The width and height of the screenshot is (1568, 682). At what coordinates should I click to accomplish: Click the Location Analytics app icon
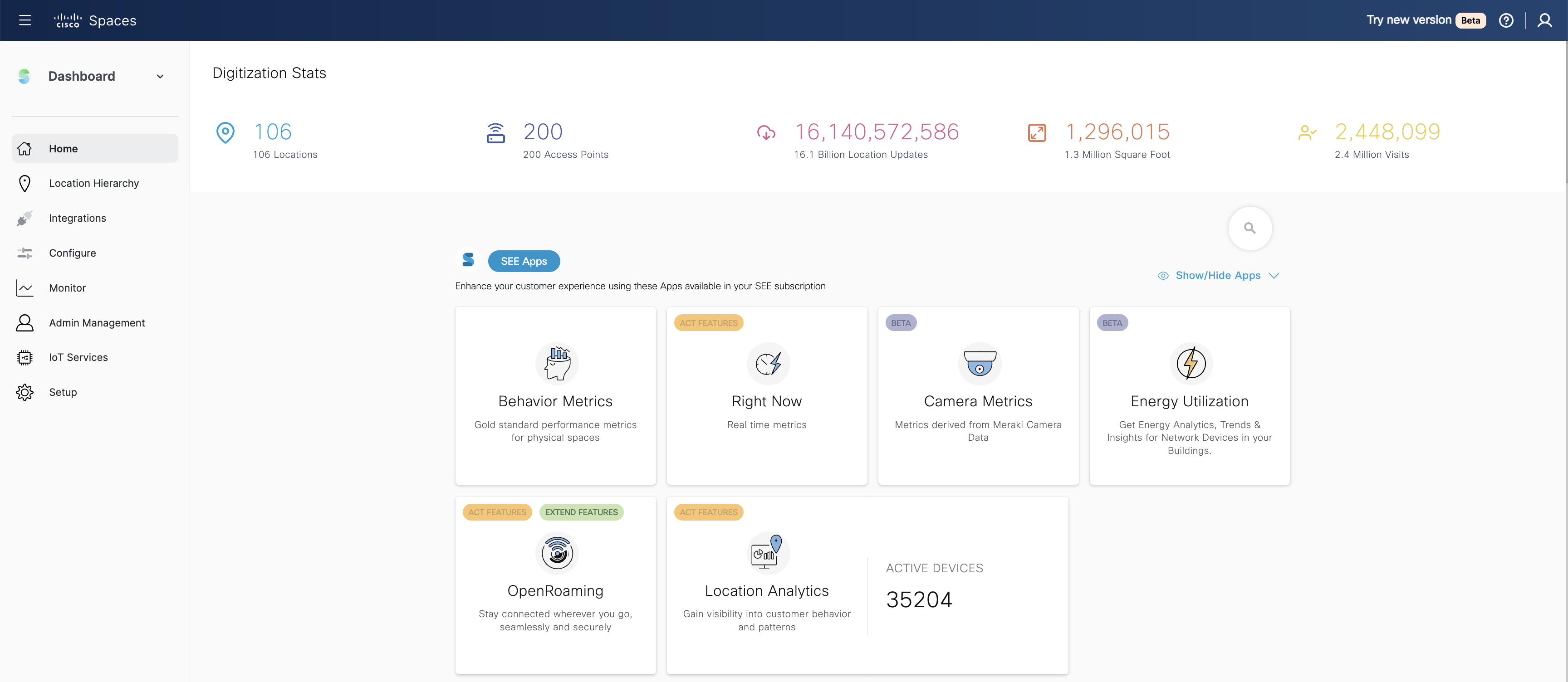click(768, 552)
